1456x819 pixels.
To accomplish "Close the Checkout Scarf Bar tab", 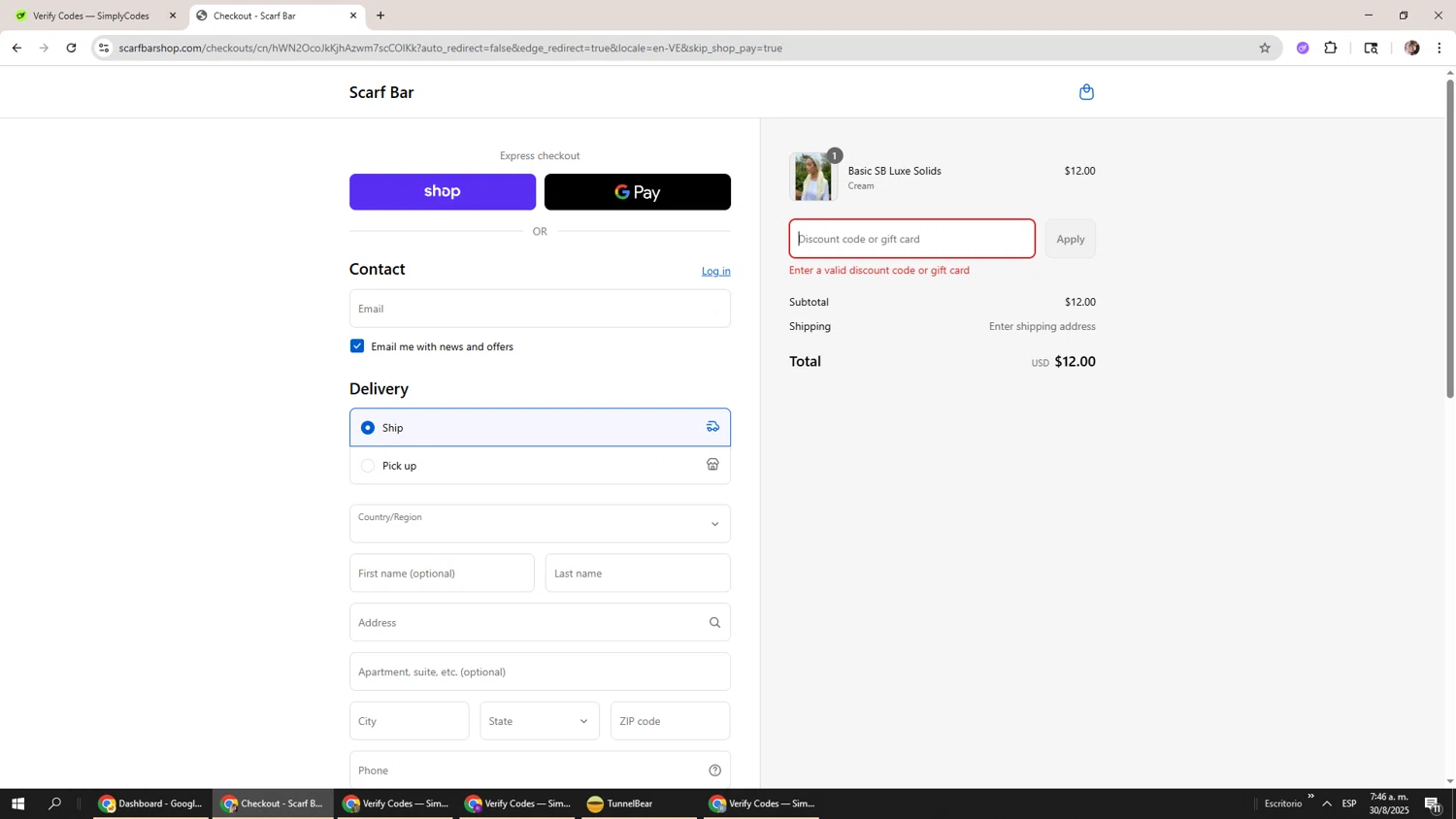I will click(x=353, y=16).
